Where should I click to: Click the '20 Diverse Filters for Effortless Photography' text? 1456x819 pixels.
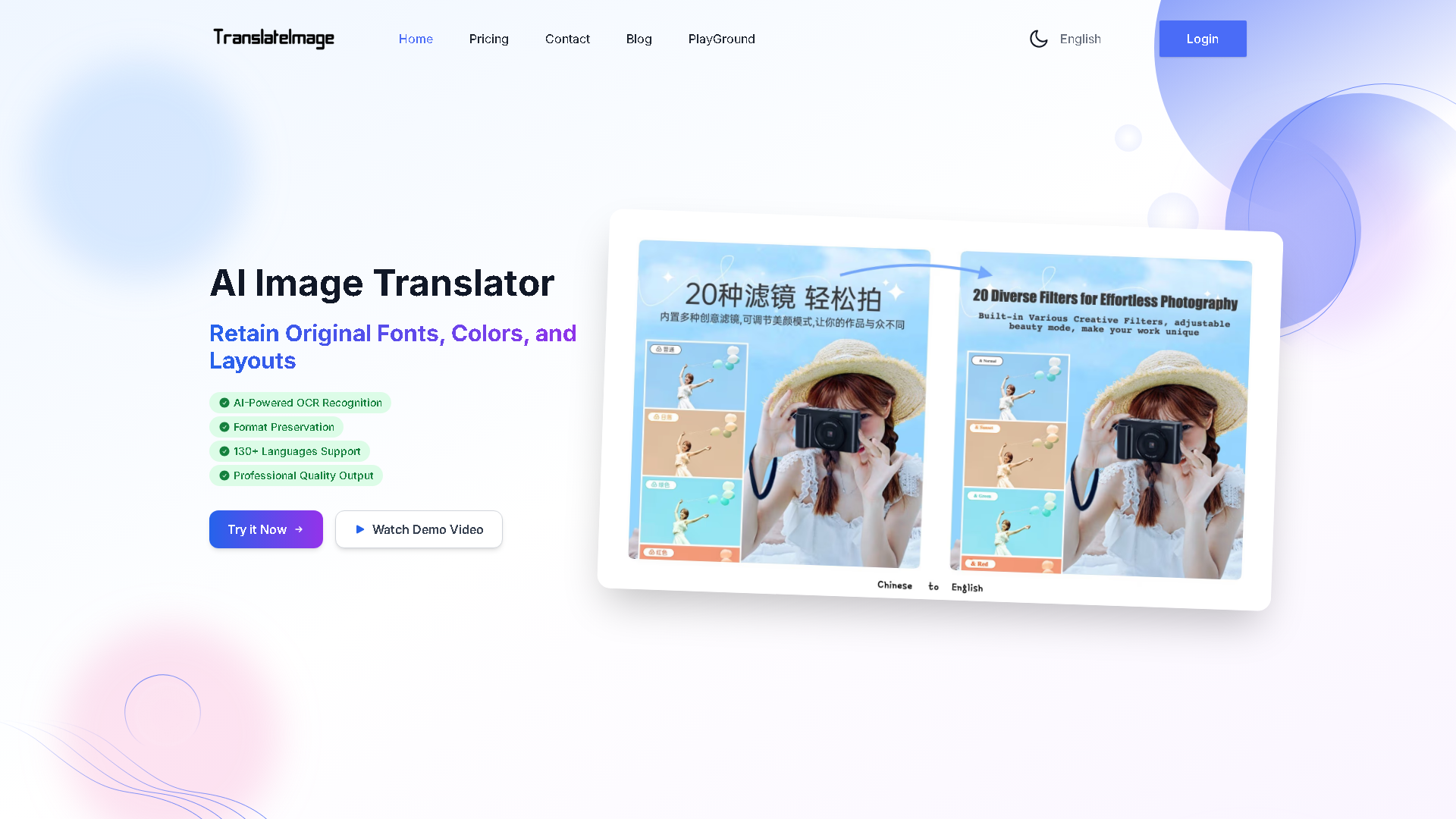click(1105, 300)
